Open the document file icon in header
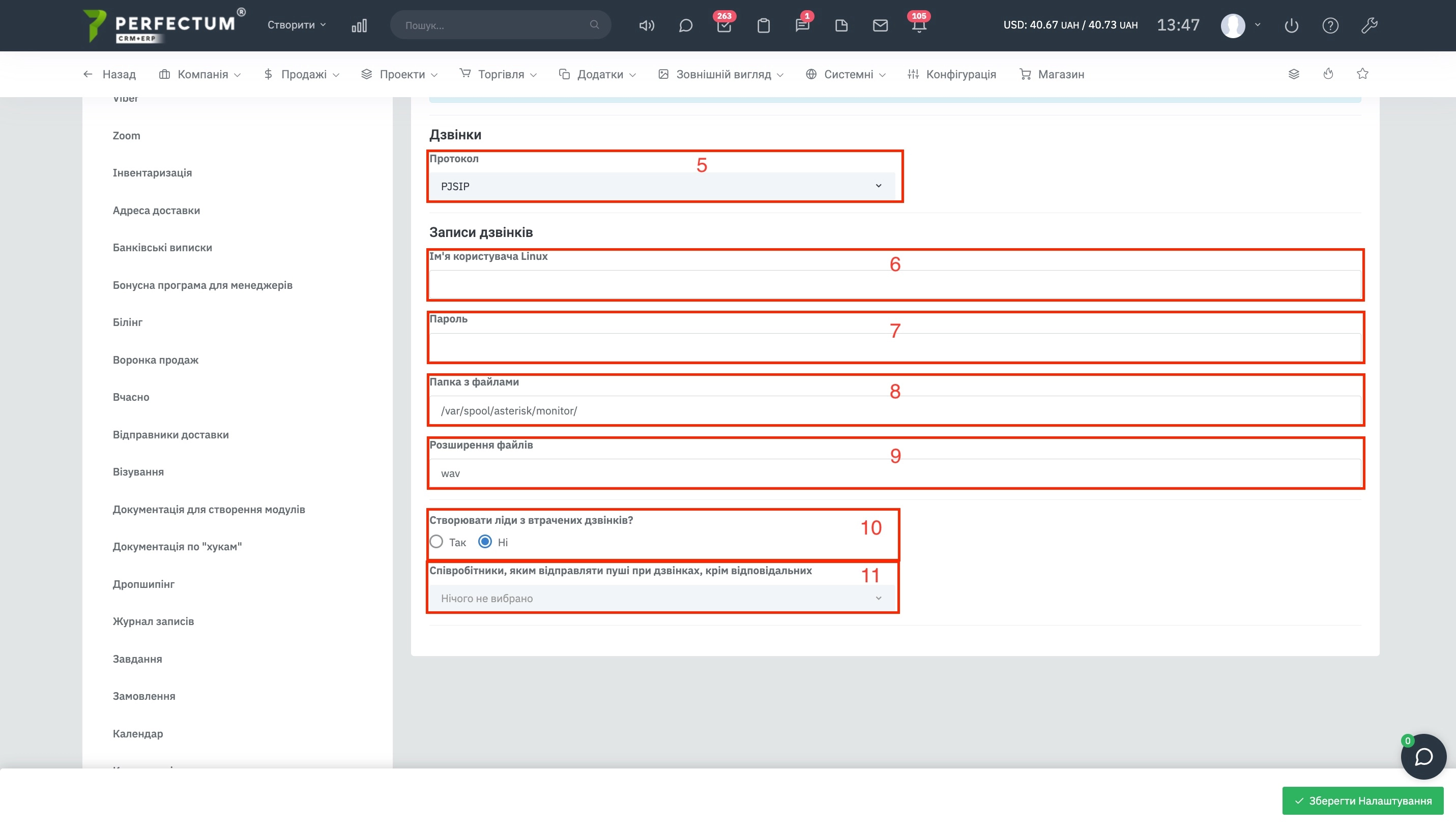The width and height of the screenshot is (1456, 830). click(841, 25)
